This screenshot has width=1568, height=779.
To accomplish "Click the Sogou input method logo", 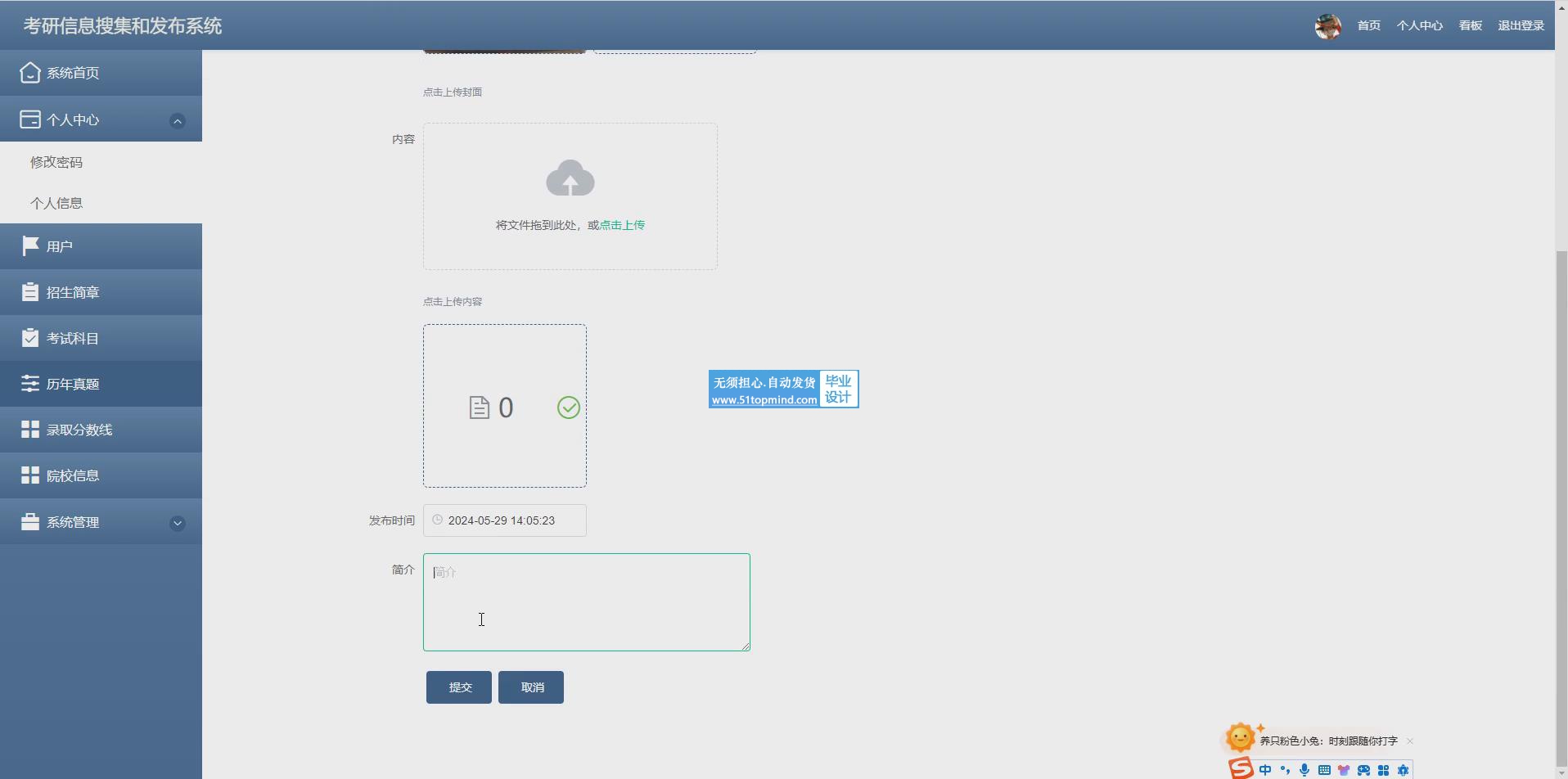I will pos(1241,768).
